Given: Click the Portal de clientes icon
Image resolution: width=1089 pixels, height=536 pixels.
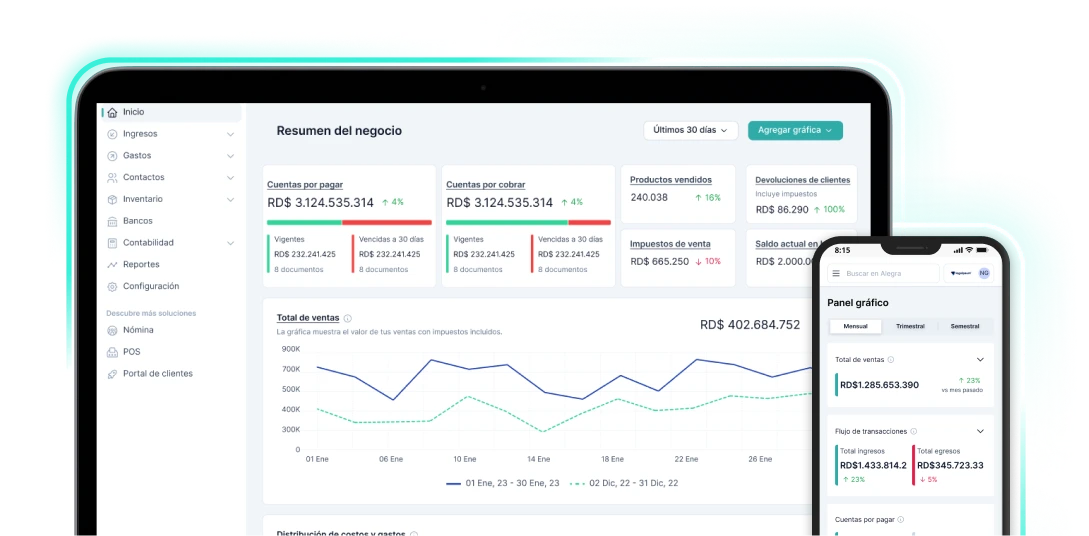Looking at the screenshot, I should [x=112, y=374].
